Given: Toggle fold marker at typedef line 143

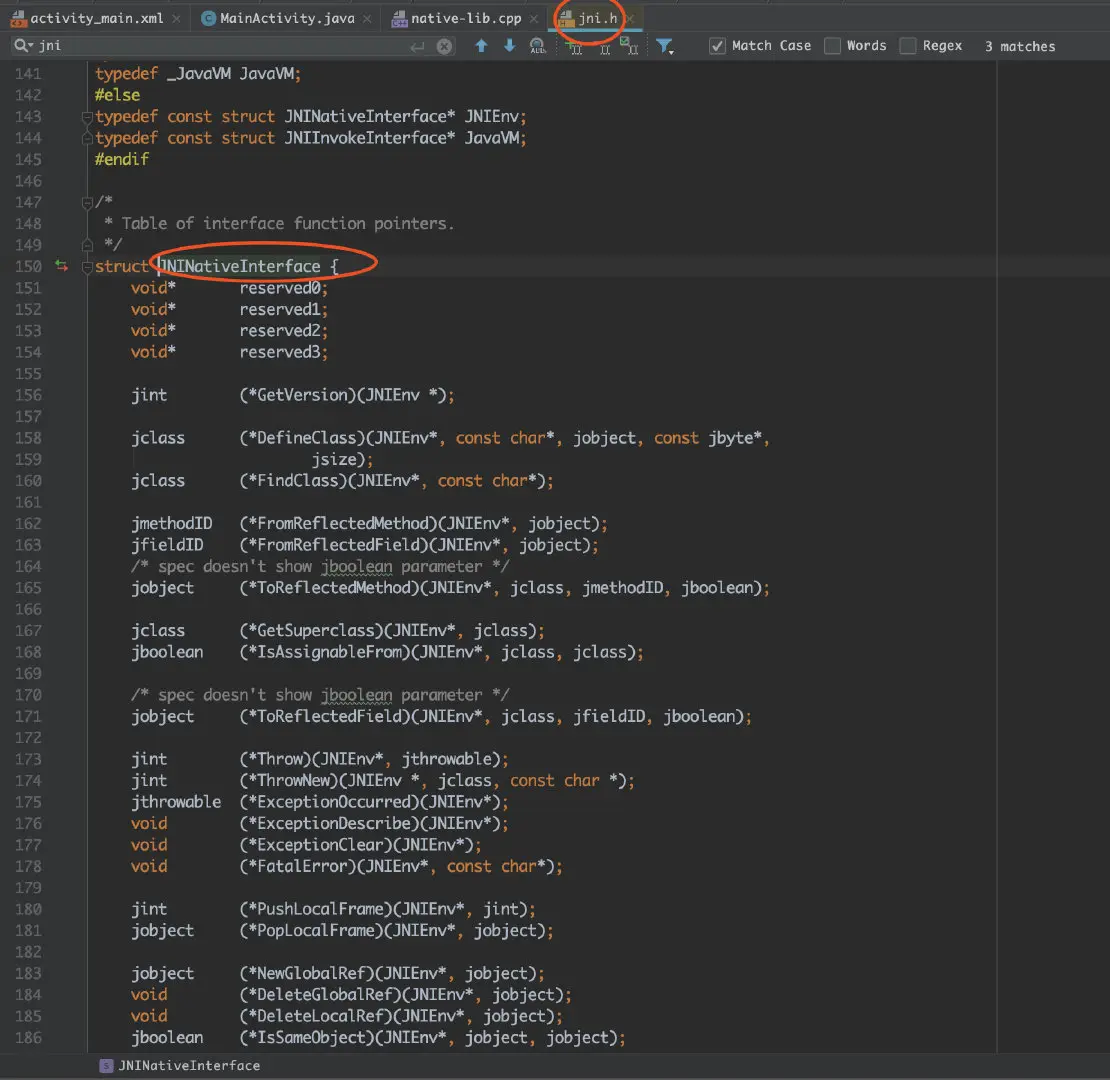Looking at the screenshot, I should pyautogui.click(x=88, y=117).
